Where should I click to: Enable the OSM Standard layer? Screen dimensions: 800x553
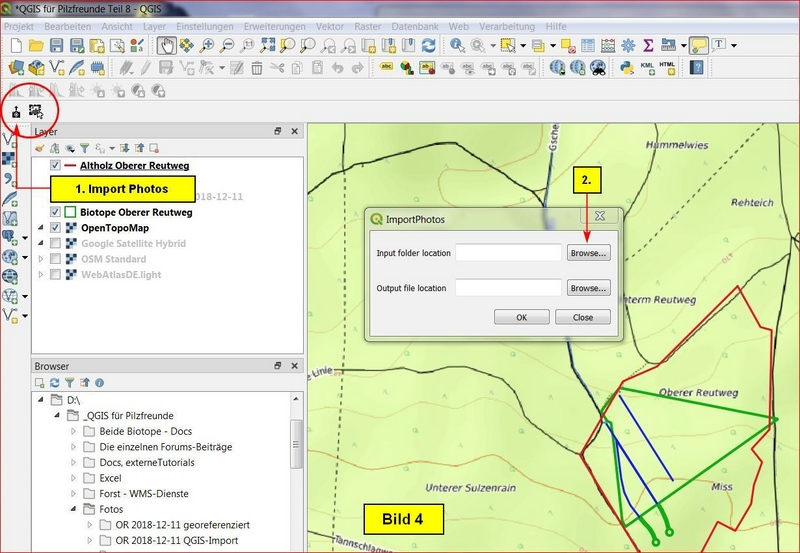(x=55, y=259)
